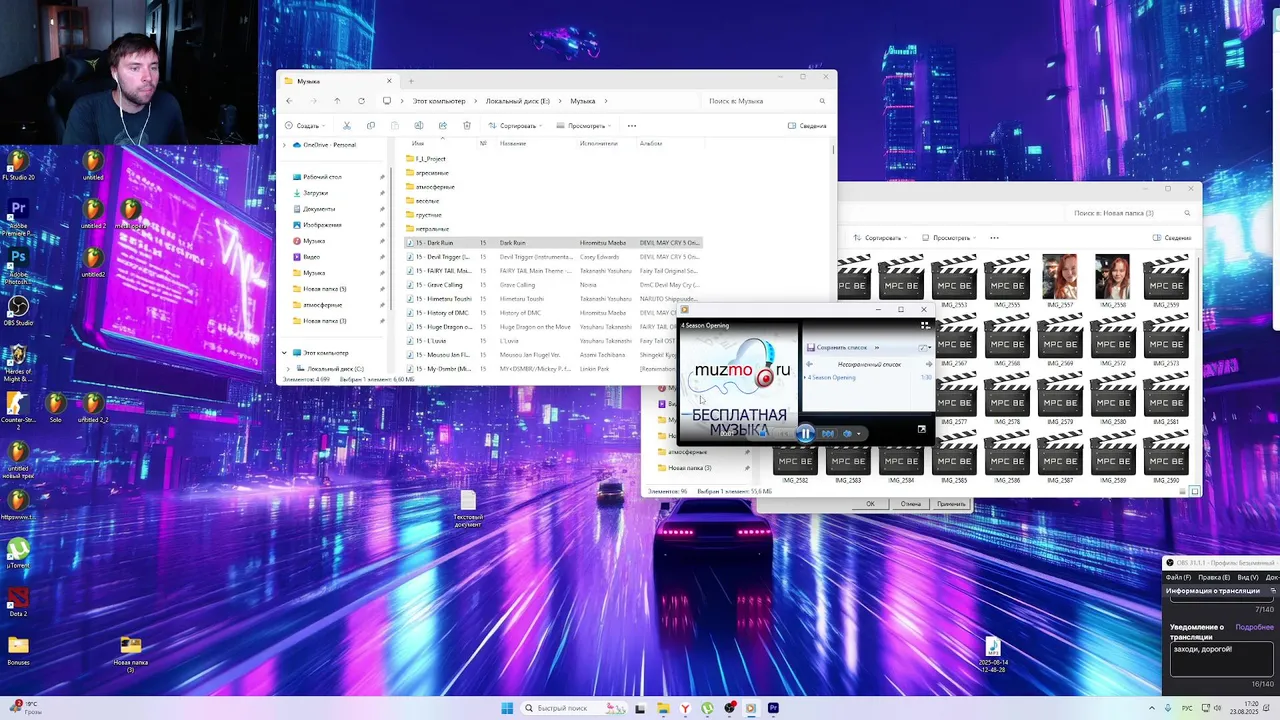Viewport: 1280px width, 720px height.
Task: Open the Просмотреть dropdown in Музыка Explorer
Action: (x=583, y=126)
